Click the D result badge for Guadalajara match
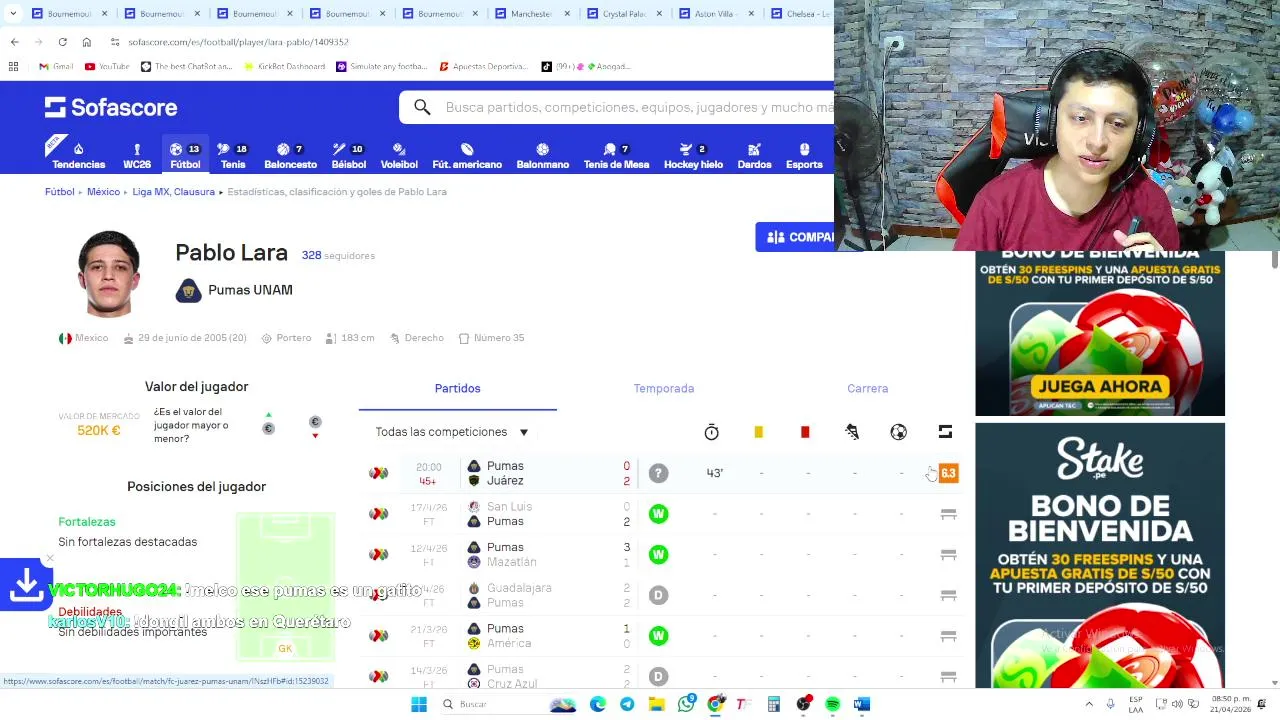1280x720 pixels. coord(658,595)
